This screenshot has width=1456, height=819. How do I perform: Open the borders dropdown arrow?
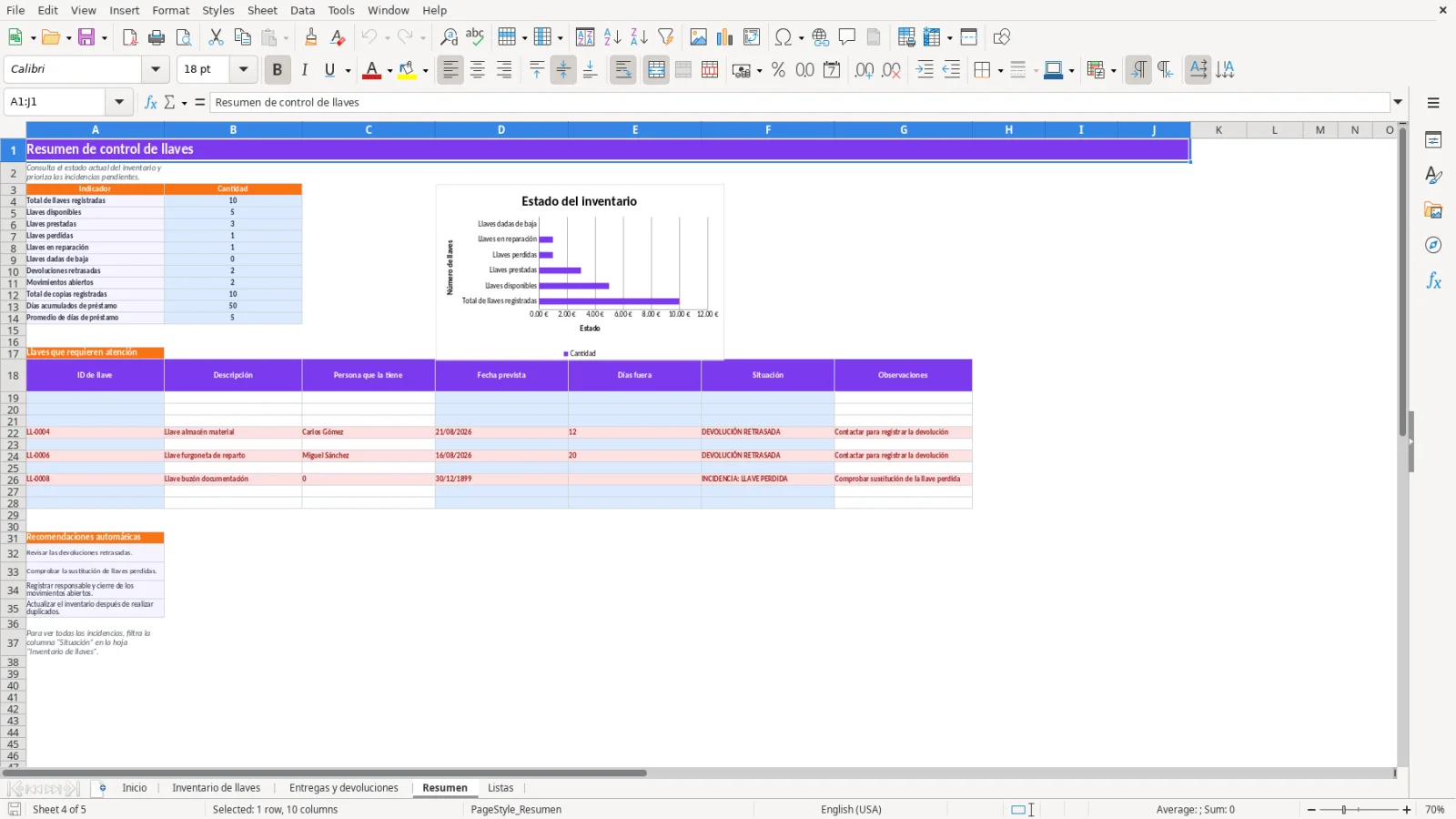pyautogui.click(x=1000, y=70)
